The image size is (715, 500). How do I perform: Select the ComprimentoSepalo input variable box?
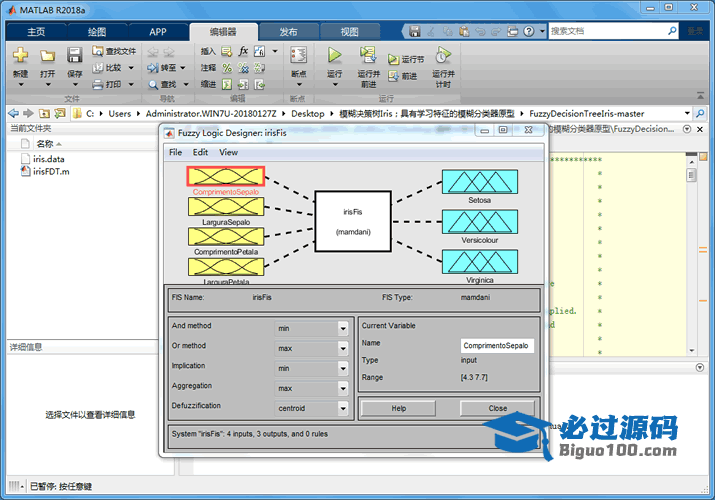coord(226,176)
